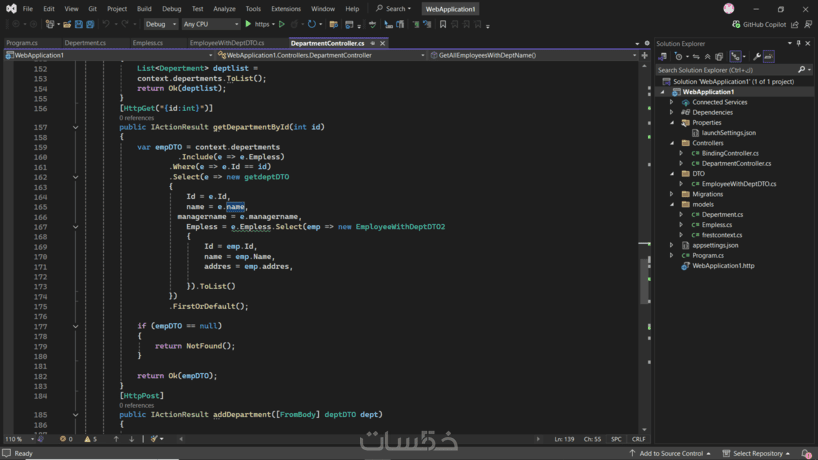The height and width of the screenshot is (460, 818).
Task: Open the Debug configuration dropdown
Action: click(160, 24)
